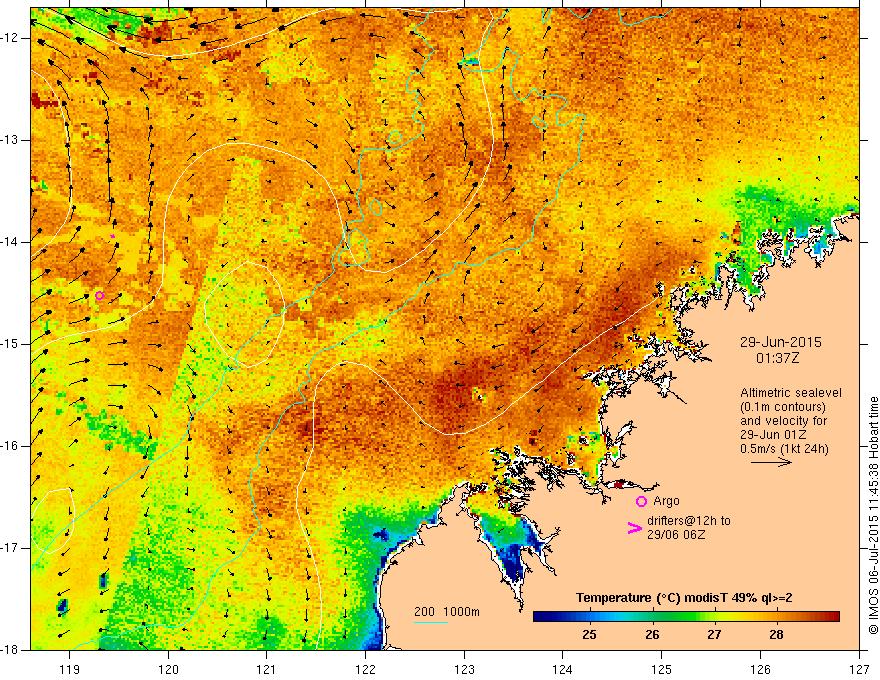Image resolution: width=880 pixels, height=680 pixels.
Task: Click the longitude 122 axis label
Action: [365, 669]
